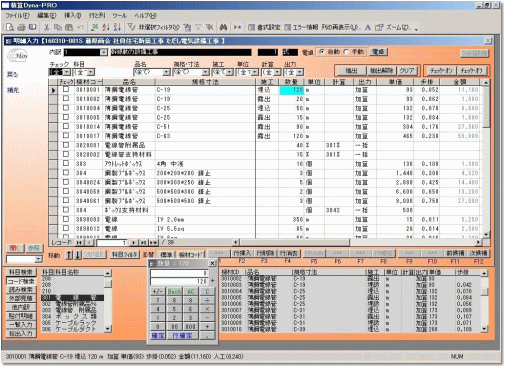Click the calculator 確定 button

[158, 336]
